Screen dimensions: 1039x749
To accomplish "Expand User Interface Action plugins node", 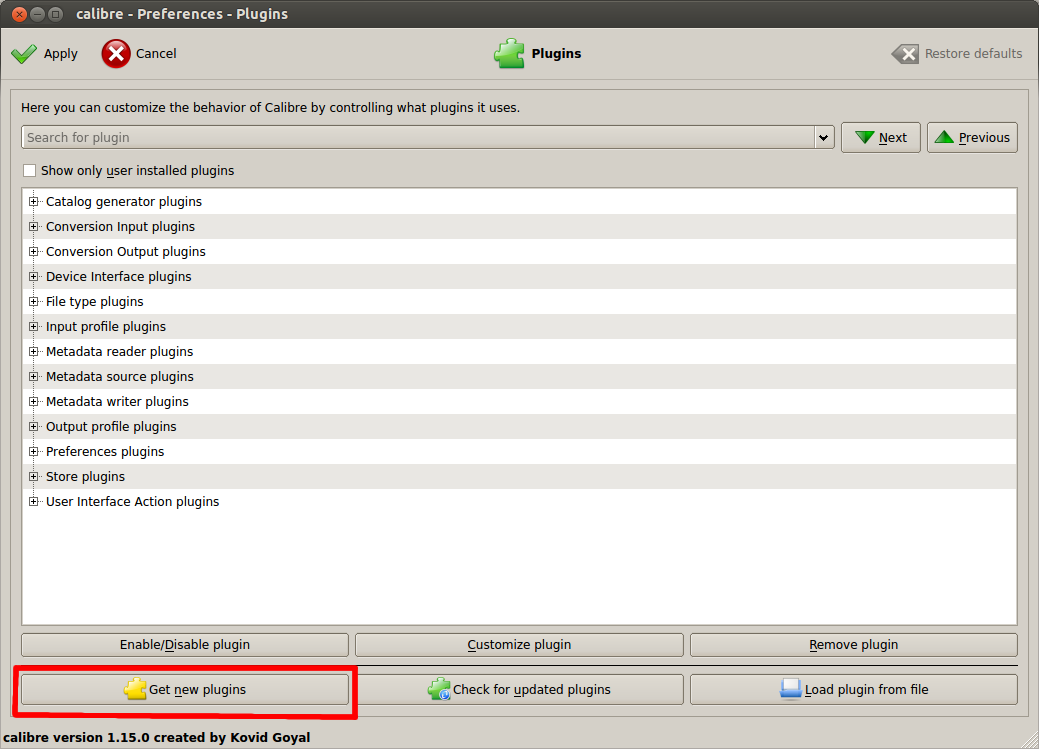I will point(33,502).
